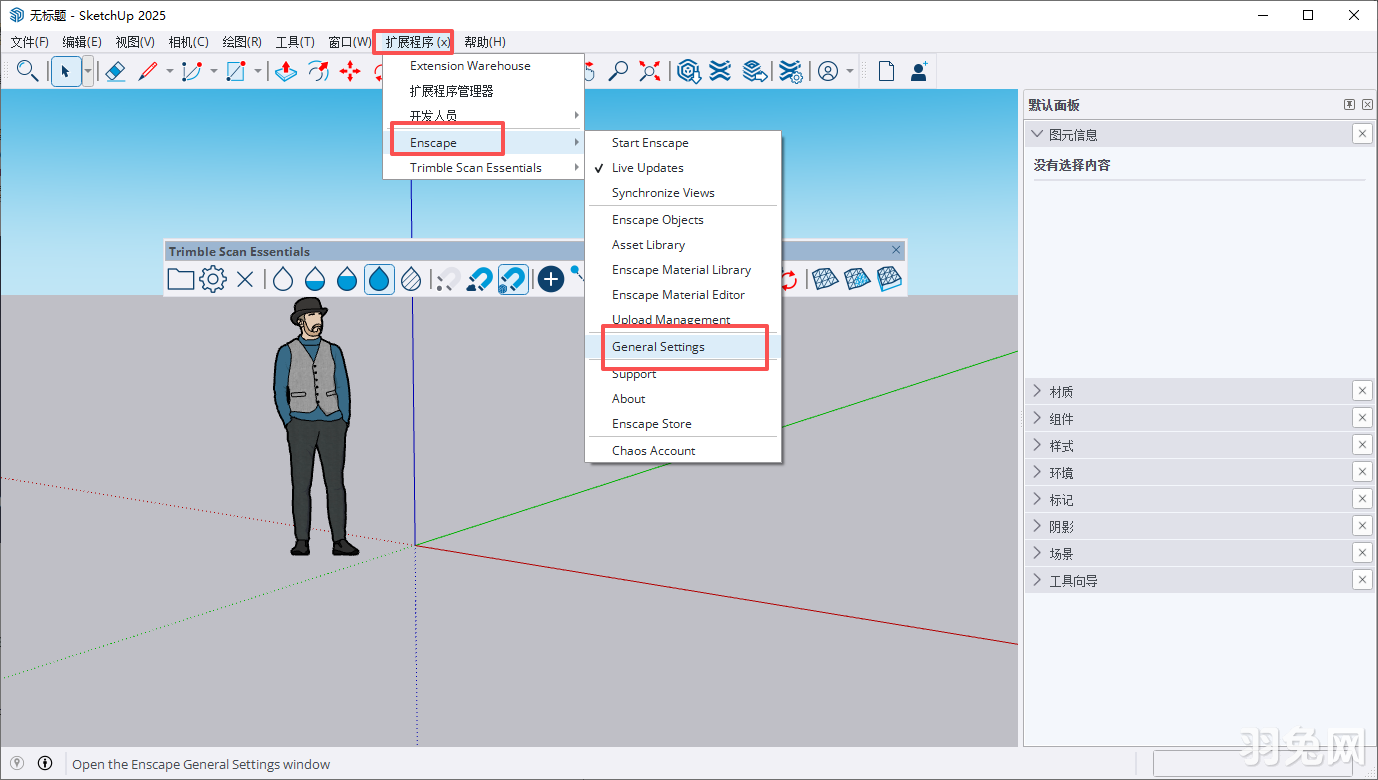The image size is (1378, 780).
Task: Toggle the highlighted magnet snap button
Action: point(513,279)
